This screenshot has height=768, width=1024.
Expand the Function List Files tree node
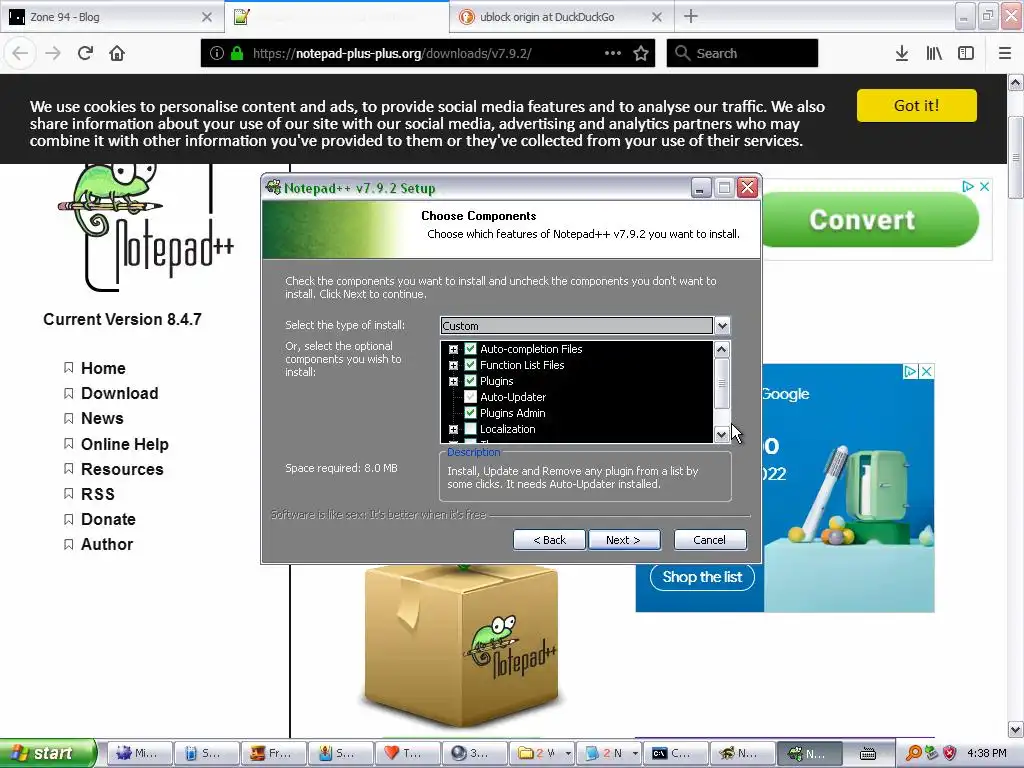[453, 365]
